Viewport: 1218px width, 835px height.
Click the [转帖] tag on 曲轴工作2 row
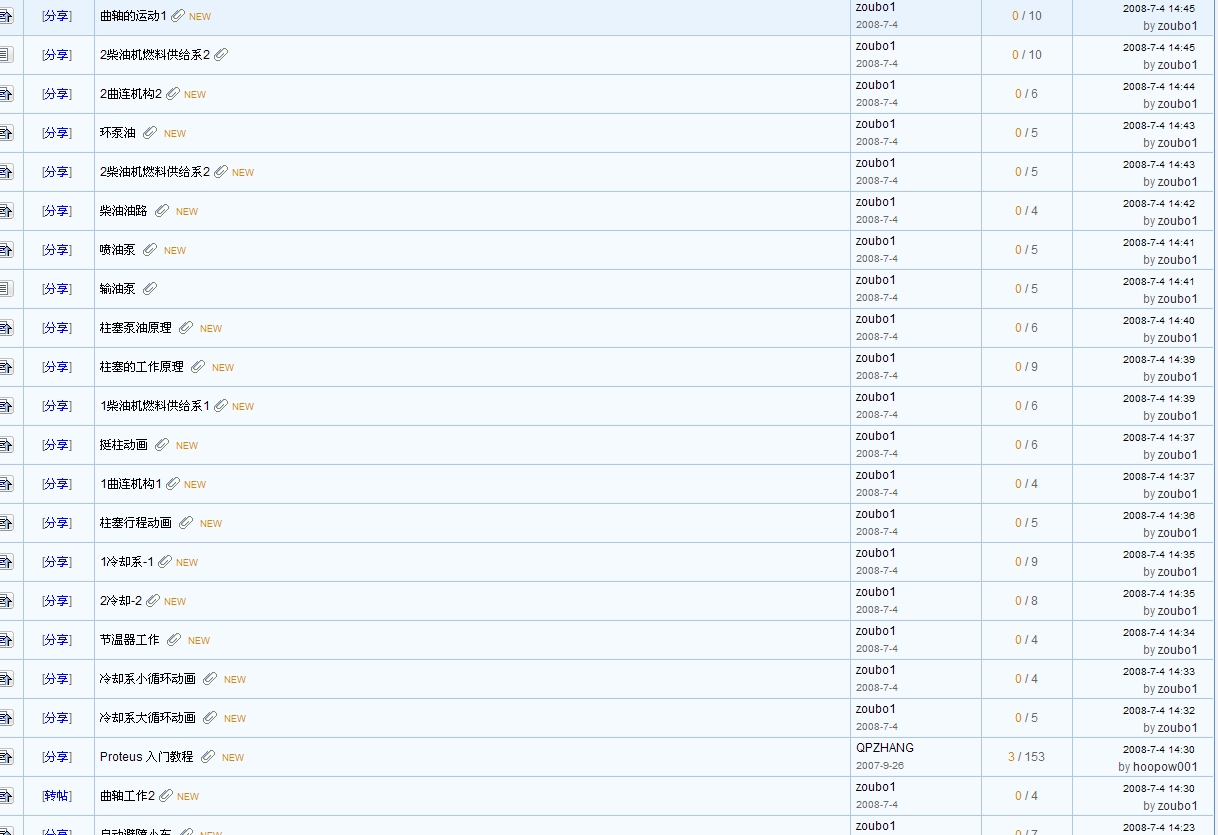pos(57,796)
